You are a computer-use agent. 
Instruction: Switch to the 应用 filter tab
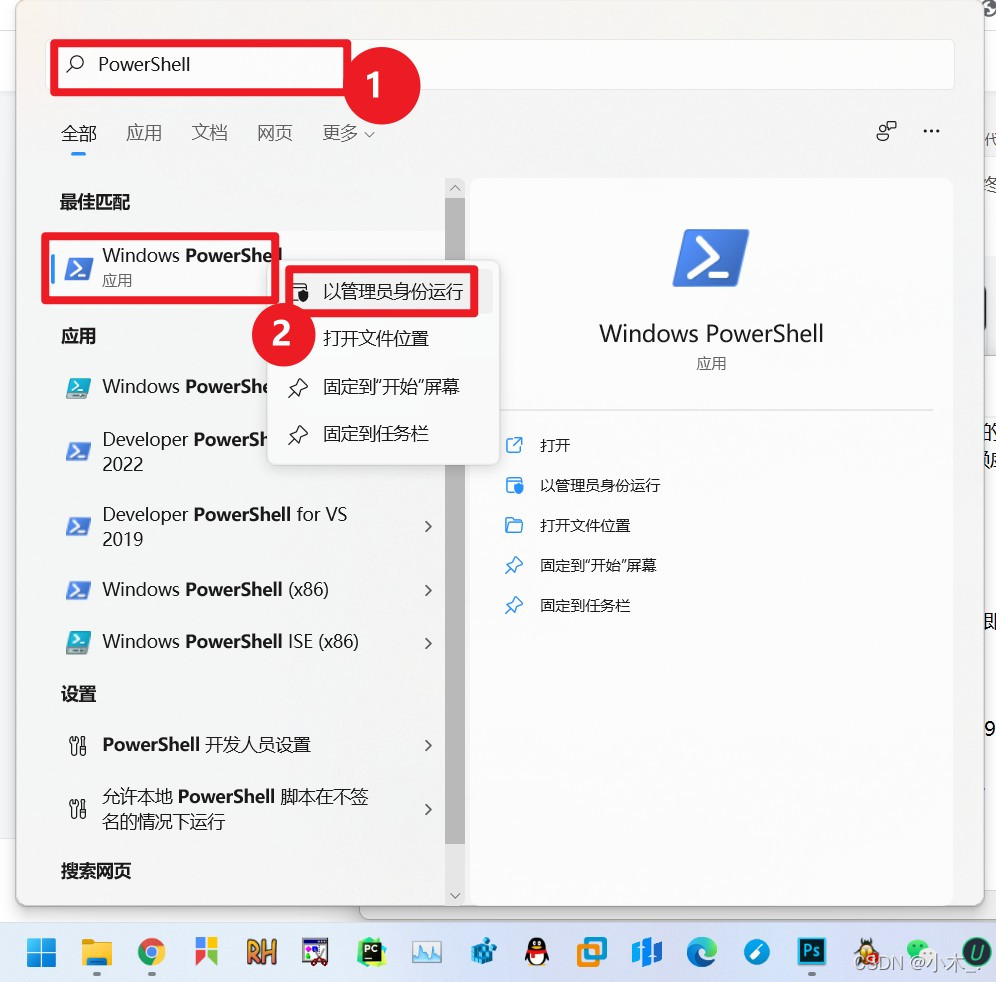tap(144, 133)
